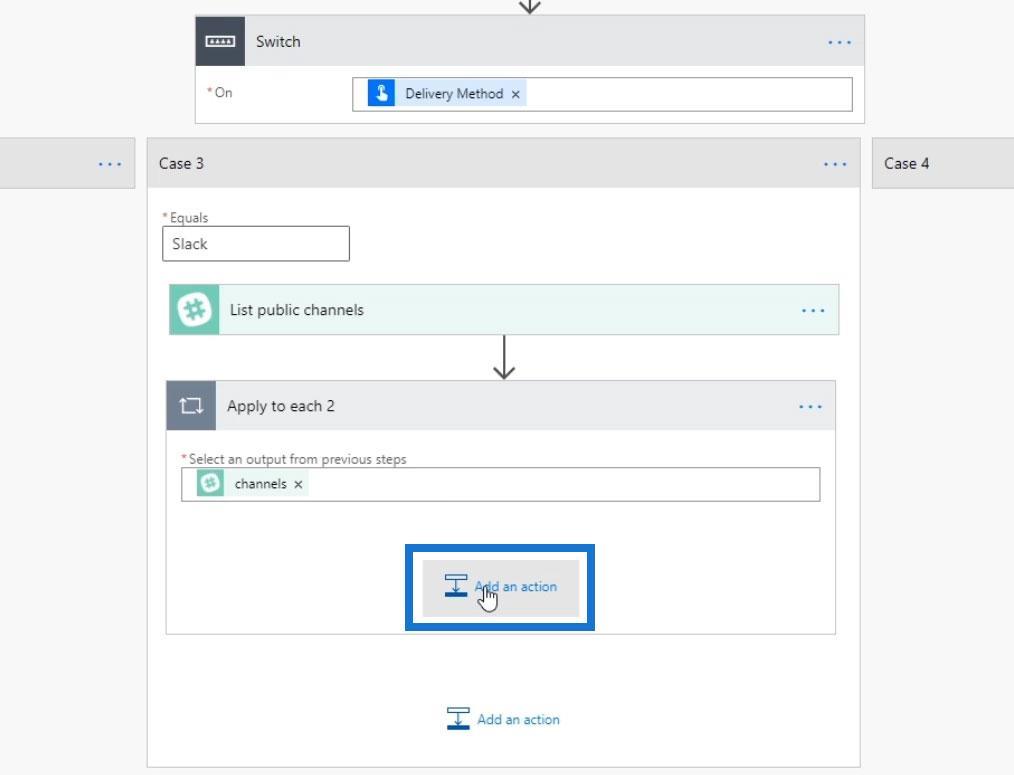Click the channels token label
Image resolution: width=1014 pixels, height=775 pixels.
tap(261, 484)
